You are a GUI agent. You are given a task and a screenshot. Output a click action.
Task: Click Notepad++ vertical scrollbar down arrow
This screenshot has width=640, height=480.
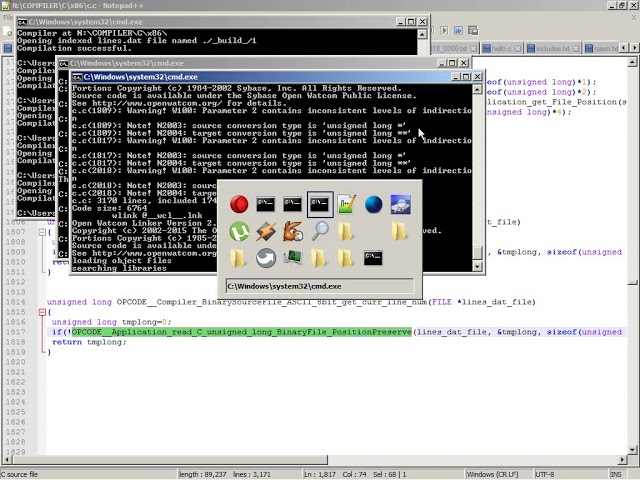tap(632, 450)
